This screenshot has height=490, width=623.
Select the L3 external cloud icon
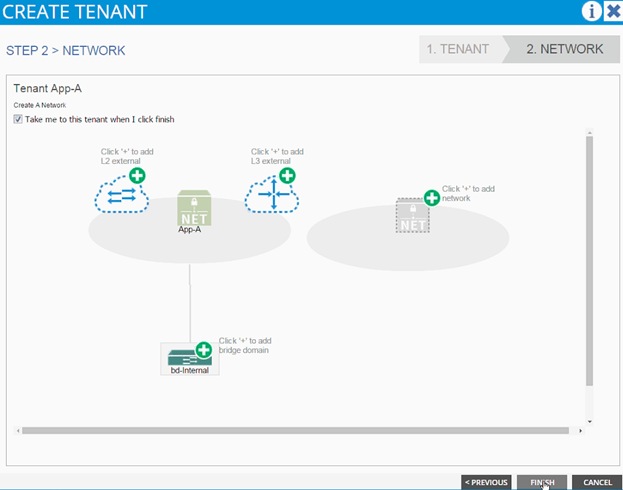pyautogui.click(x=271, y=194)
